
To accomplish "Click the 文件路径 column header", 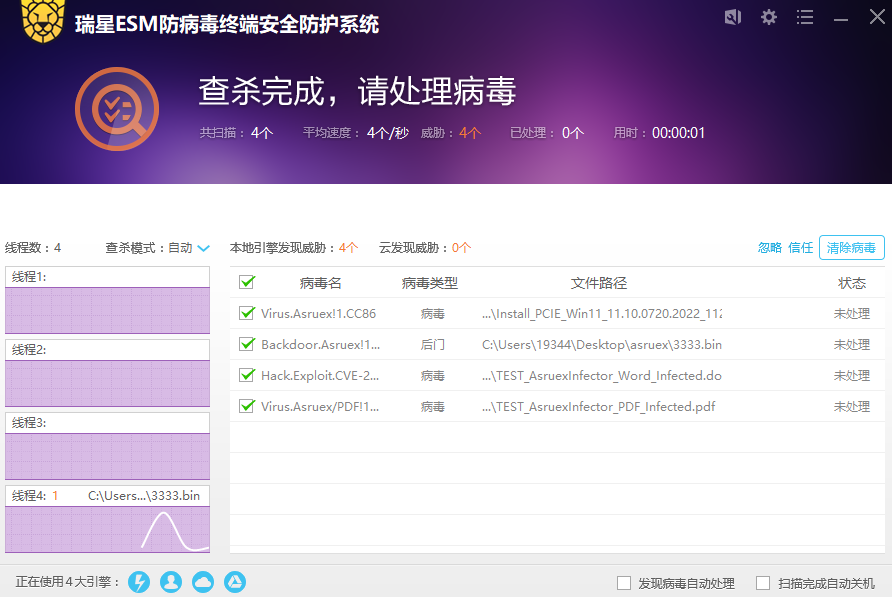I will click(x=598, y=283).
